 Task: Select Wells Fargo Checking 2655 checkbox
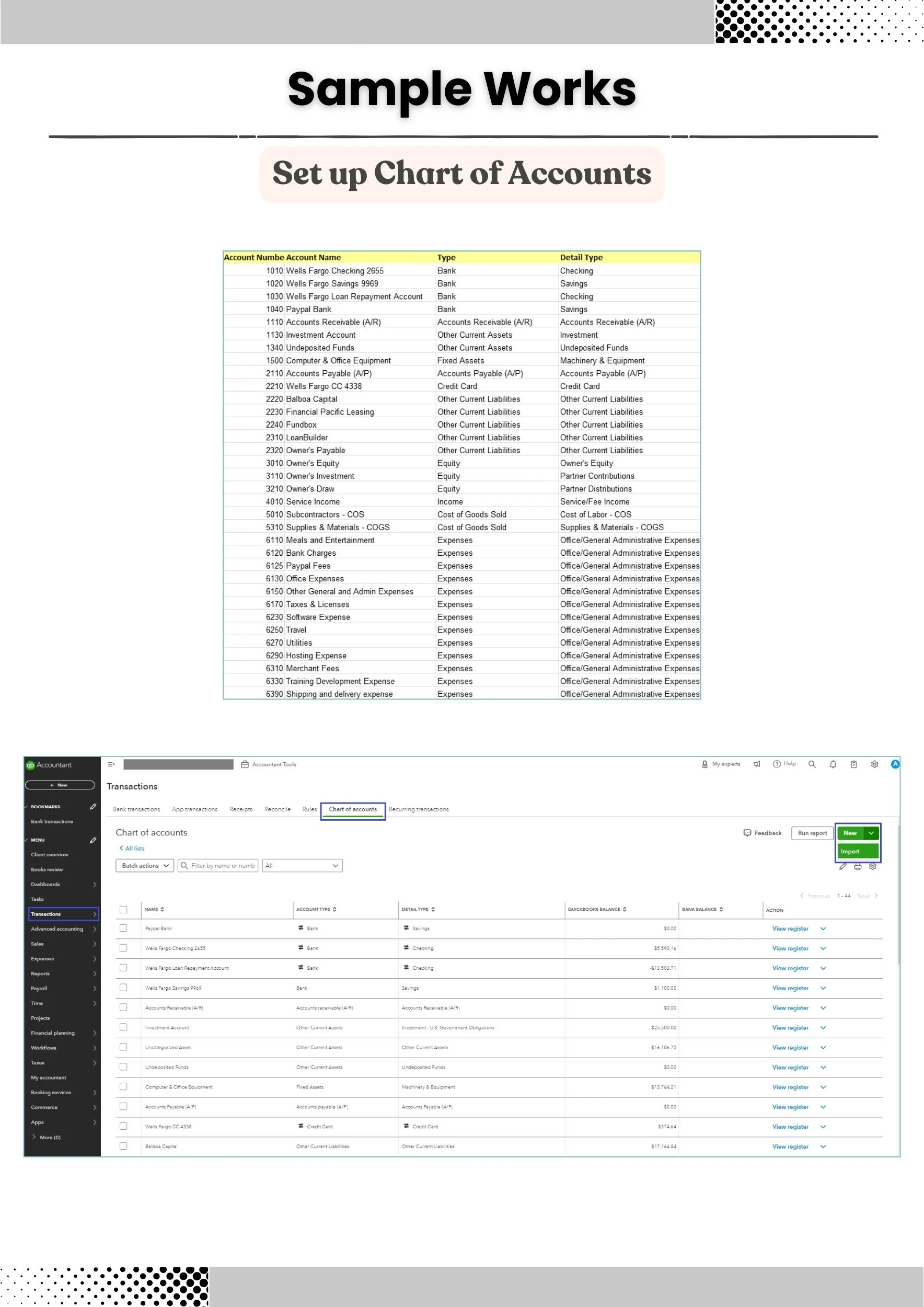click(x=123, y=948)
